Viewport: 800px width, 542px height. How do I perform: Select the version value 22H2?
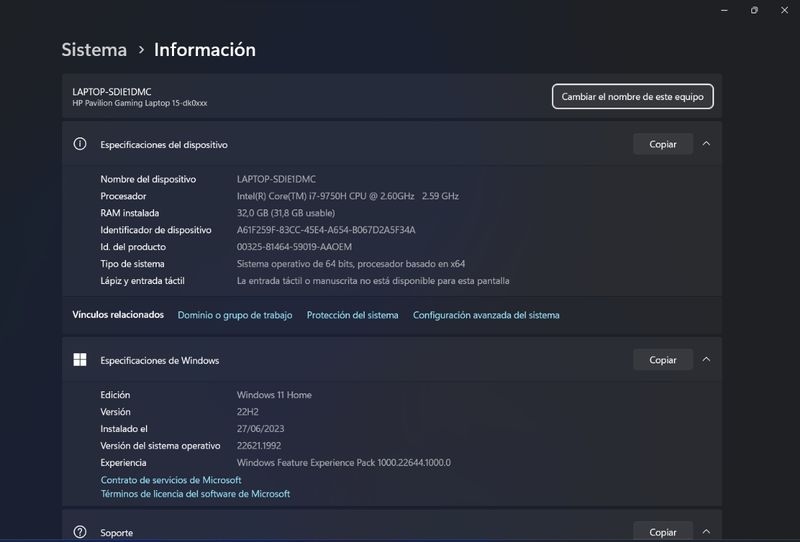pos(247,411)
